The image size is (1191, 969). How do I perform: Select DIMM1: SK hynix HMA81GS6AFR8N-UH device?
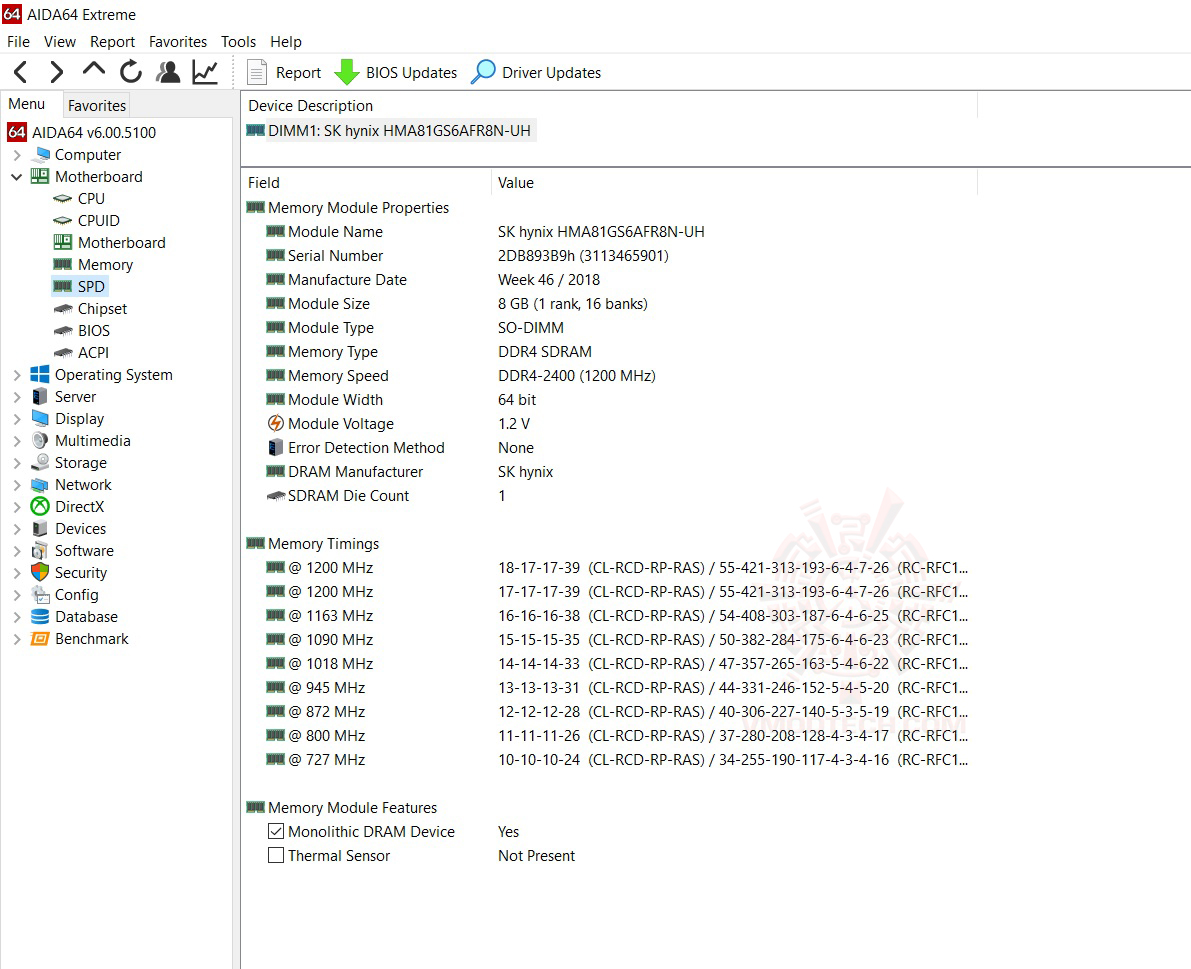click(390, 131)
